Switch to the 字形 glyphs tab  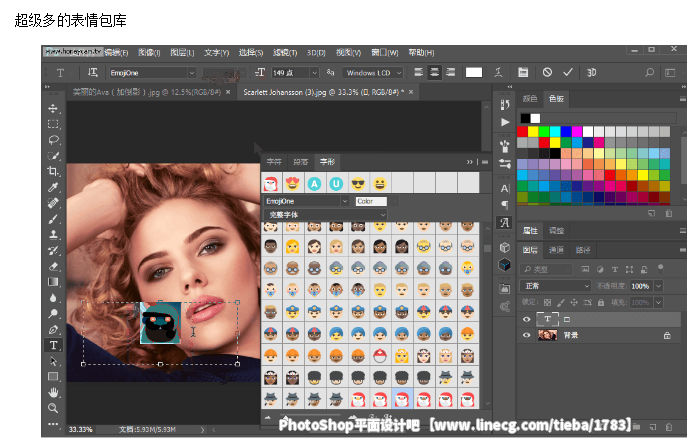327,162
